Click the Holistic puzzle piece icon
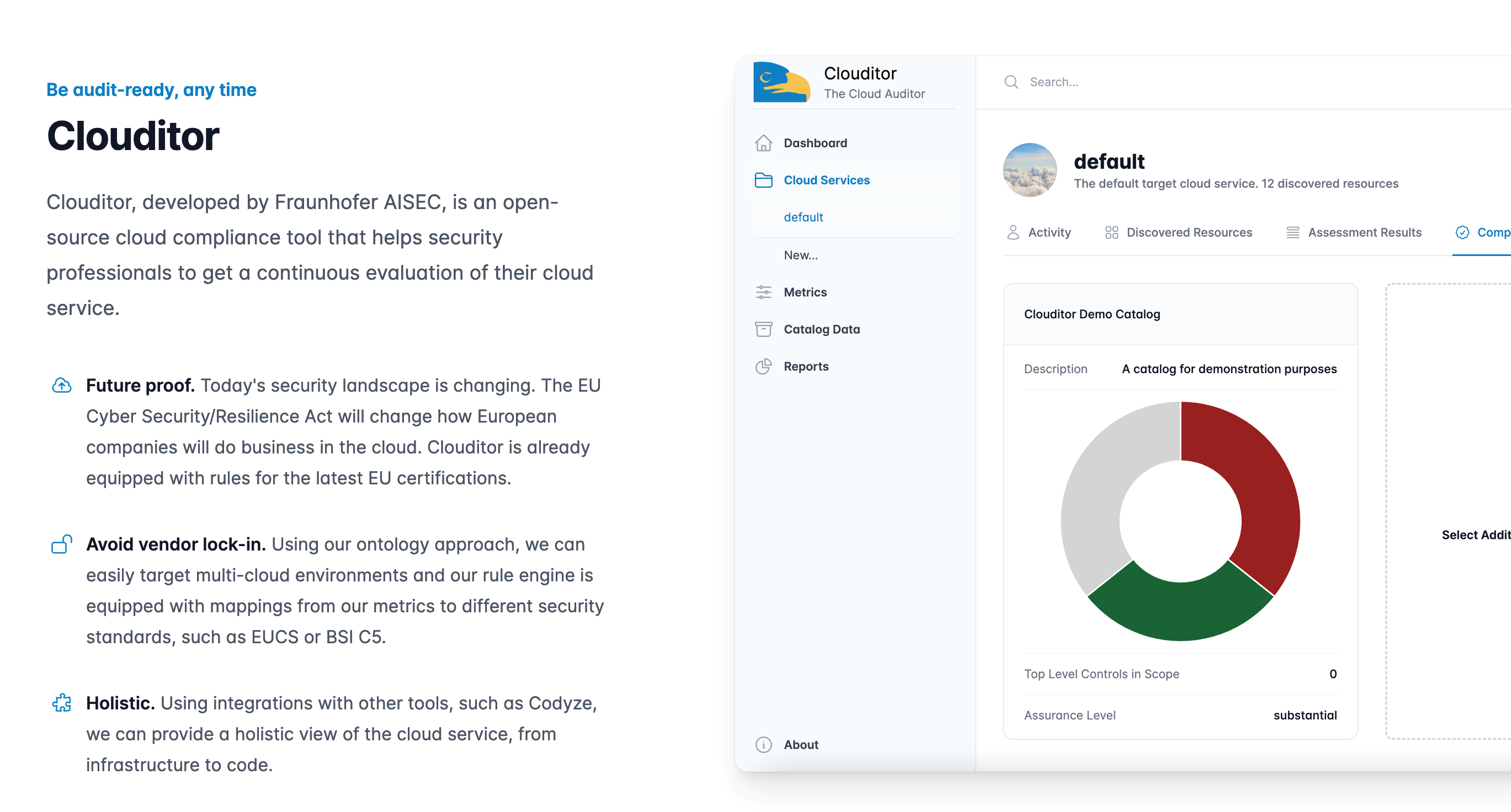The image size is (1511, 812). 62,703
